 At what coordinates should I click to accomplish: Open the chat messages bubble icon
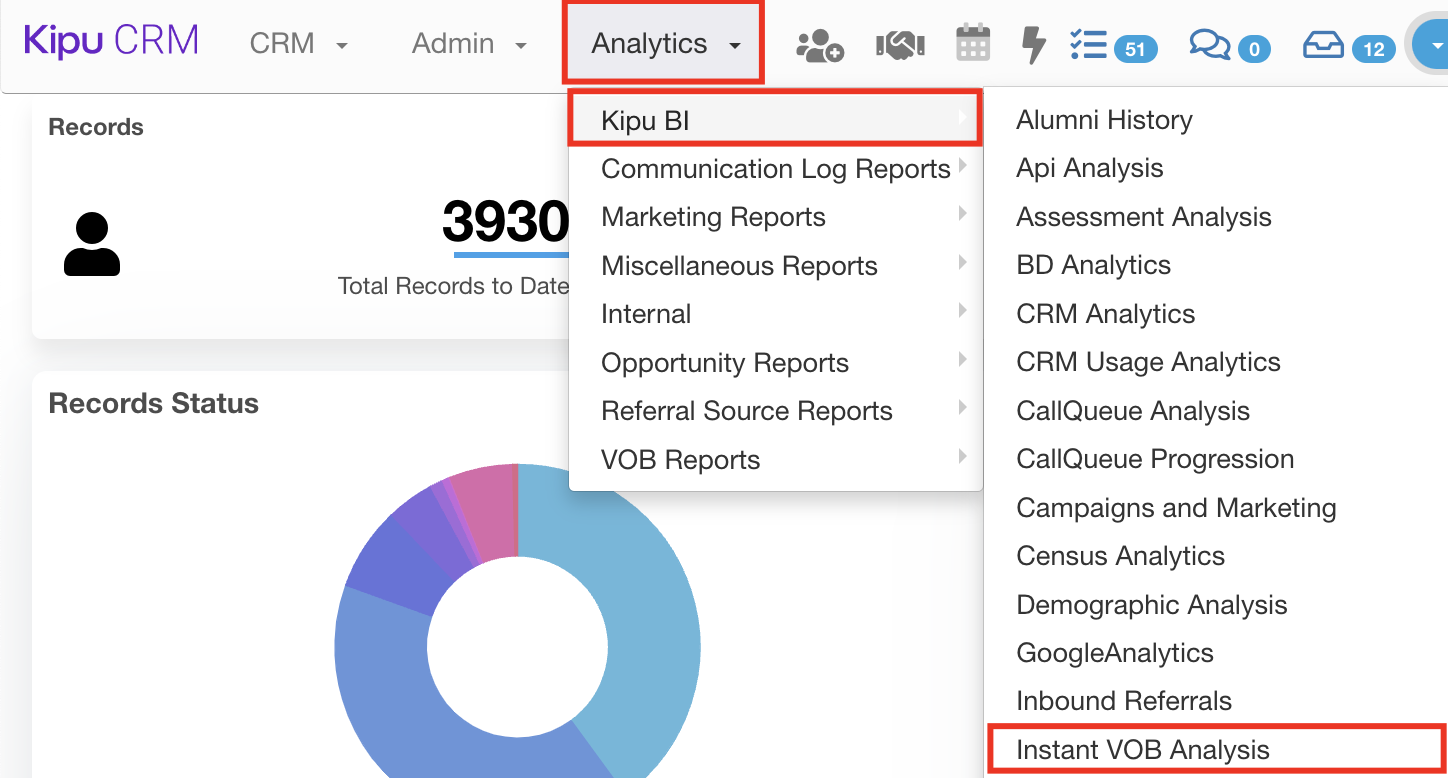1210,45
